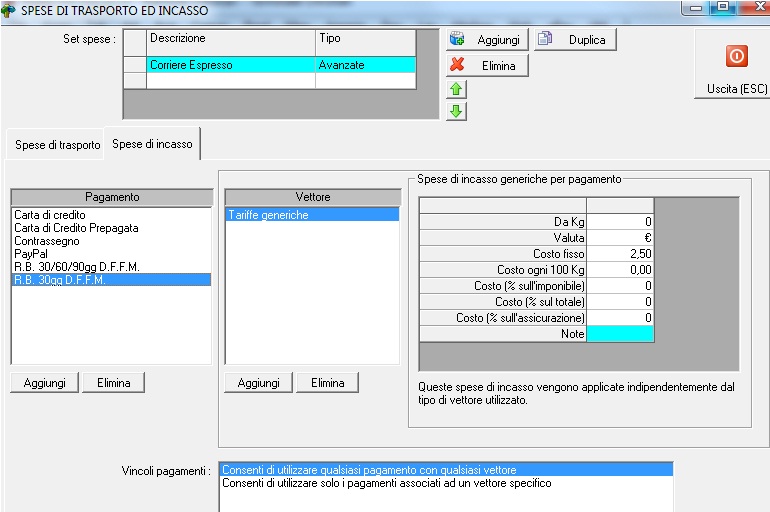
Task: Select R.B. 30gg D.F.F.M. payment
Action: 111,280
